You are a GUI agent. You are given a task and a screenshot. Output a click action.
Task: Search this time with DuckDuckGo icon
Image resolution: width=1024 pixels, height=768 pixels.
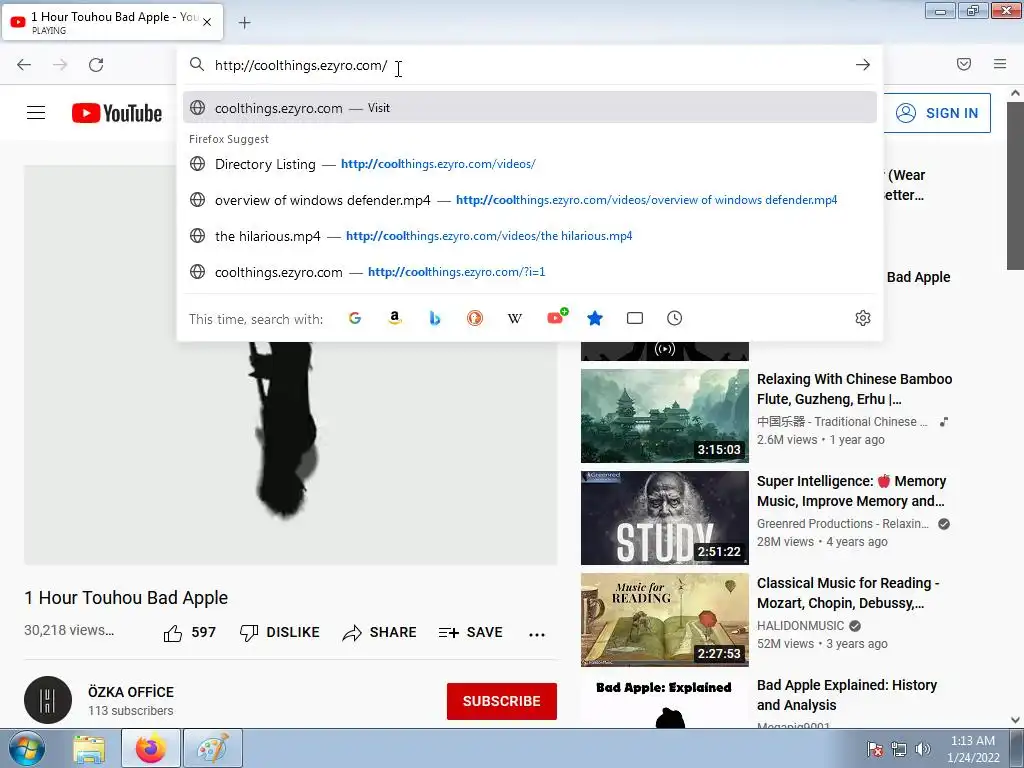point(475,318)
